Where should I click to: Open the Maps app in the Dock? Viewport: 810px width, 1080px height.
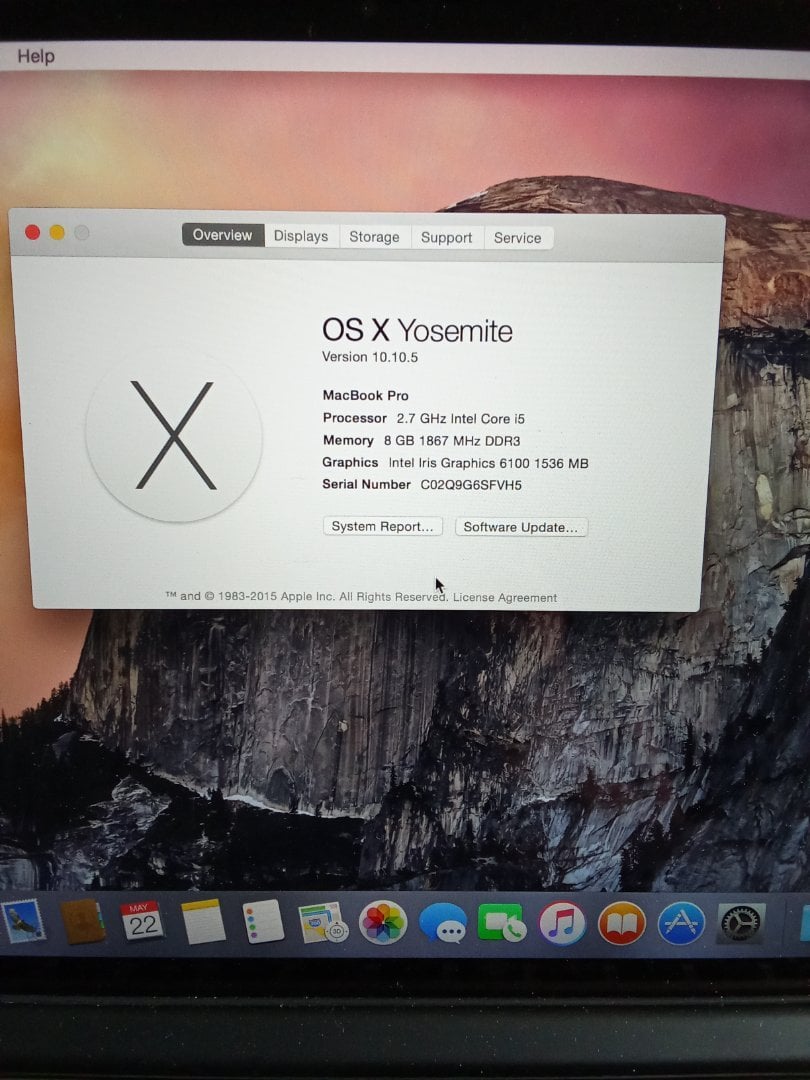[x=322, y=922]
